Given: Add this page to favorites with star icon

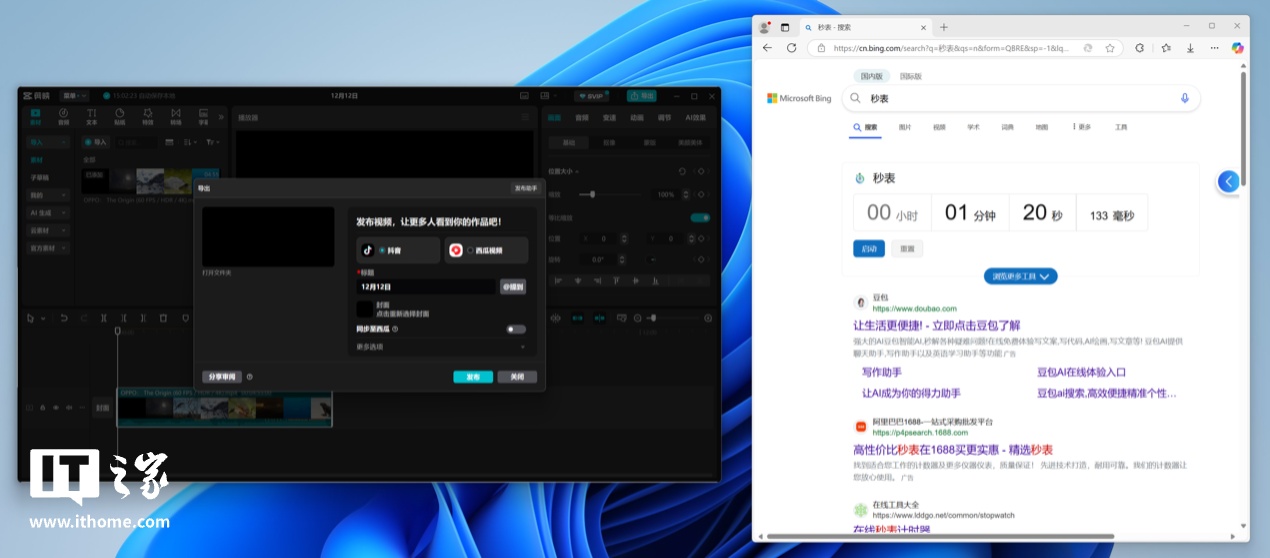Looking at the screenshot, I should click(1110, 48).
